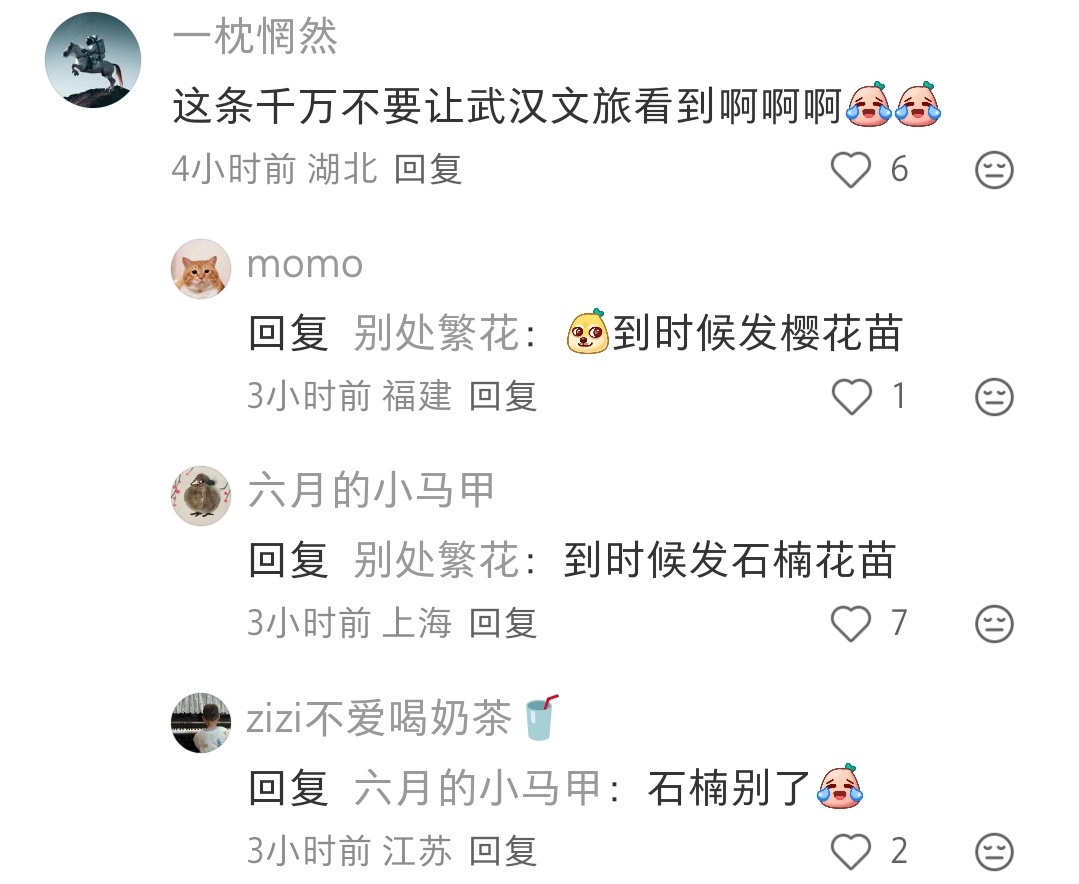Reply to momo's comment from 福建

coord(503,396)
